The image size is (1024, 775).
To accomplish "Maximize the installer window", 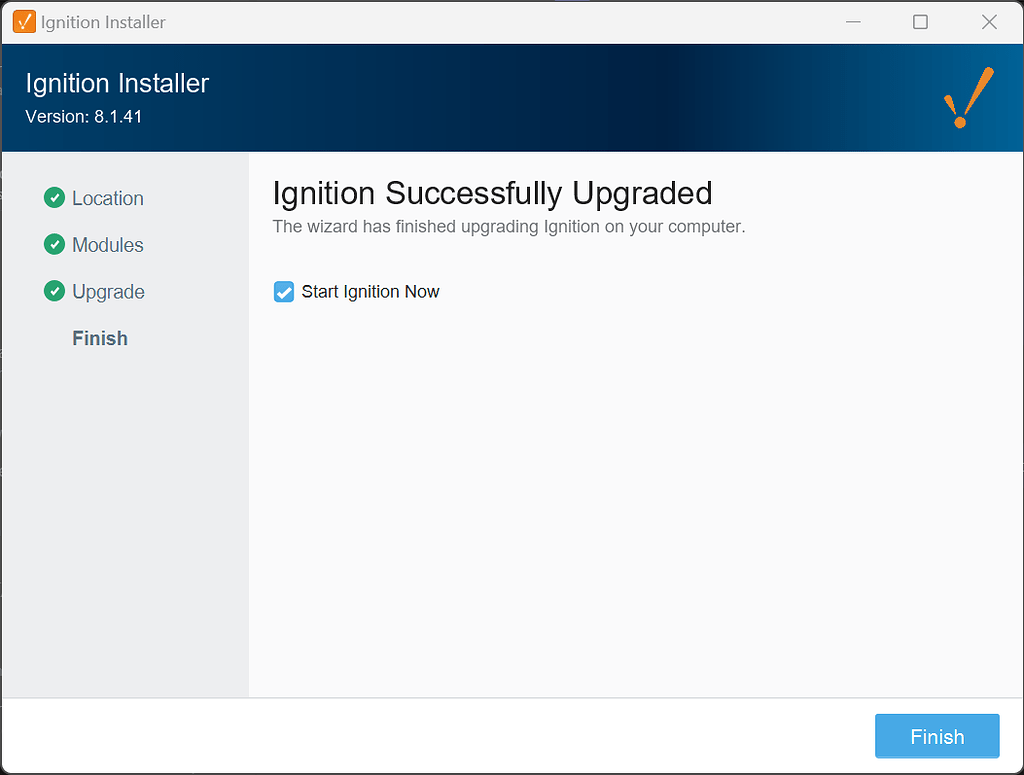I will [x=920, y=21].
